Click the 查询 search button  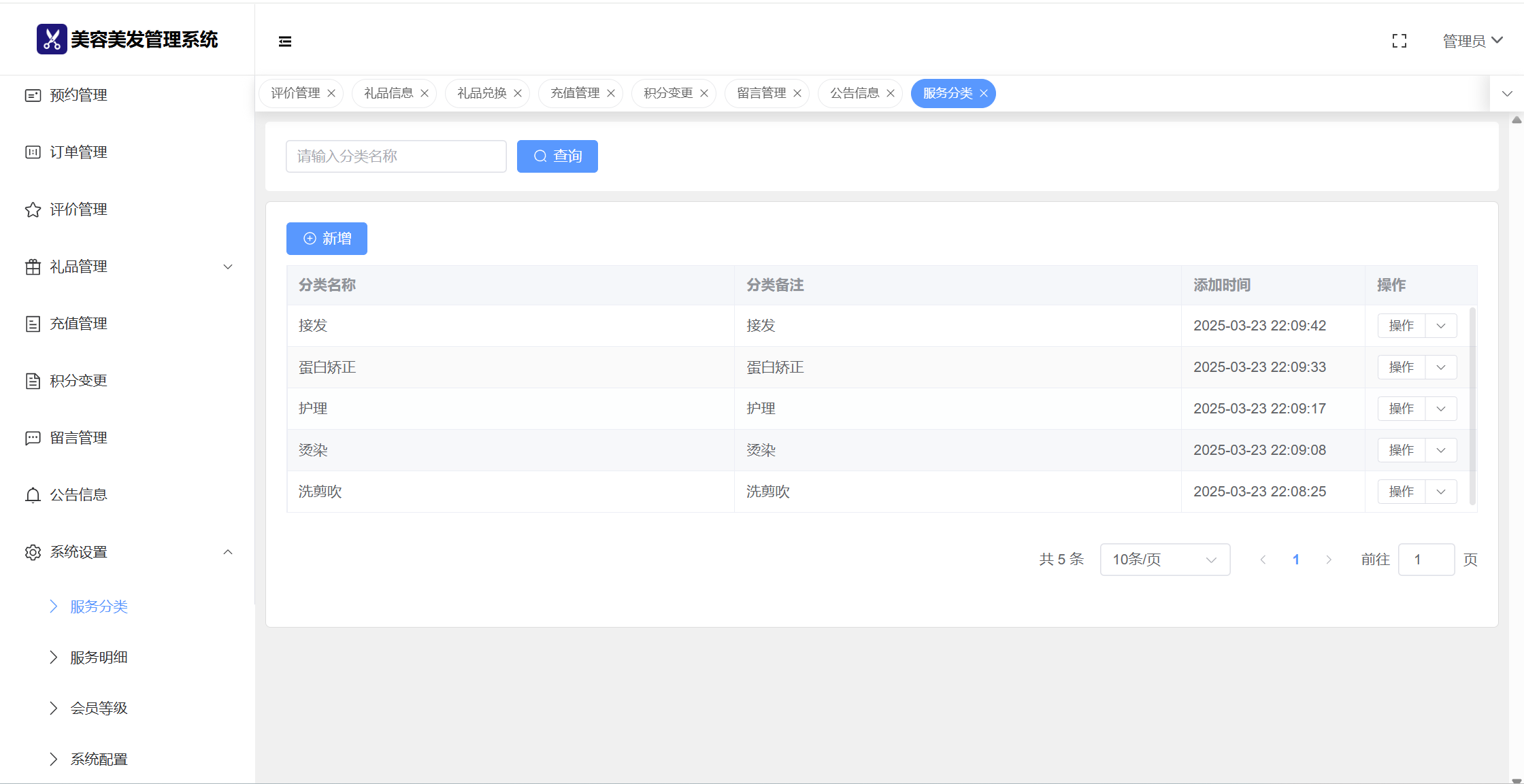(557, 156)
